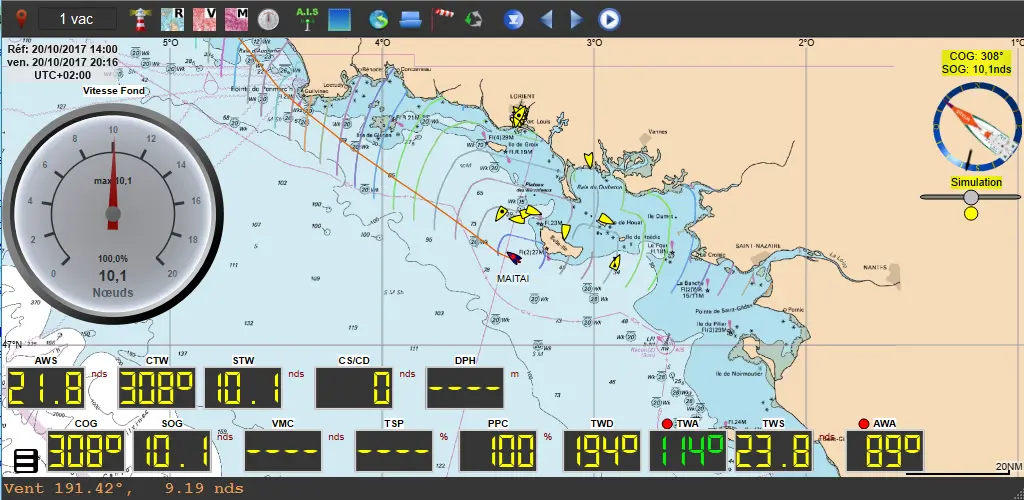Click the LORIENT city label on chart
Screen dimensions: 1024x500
coord(522,97)
